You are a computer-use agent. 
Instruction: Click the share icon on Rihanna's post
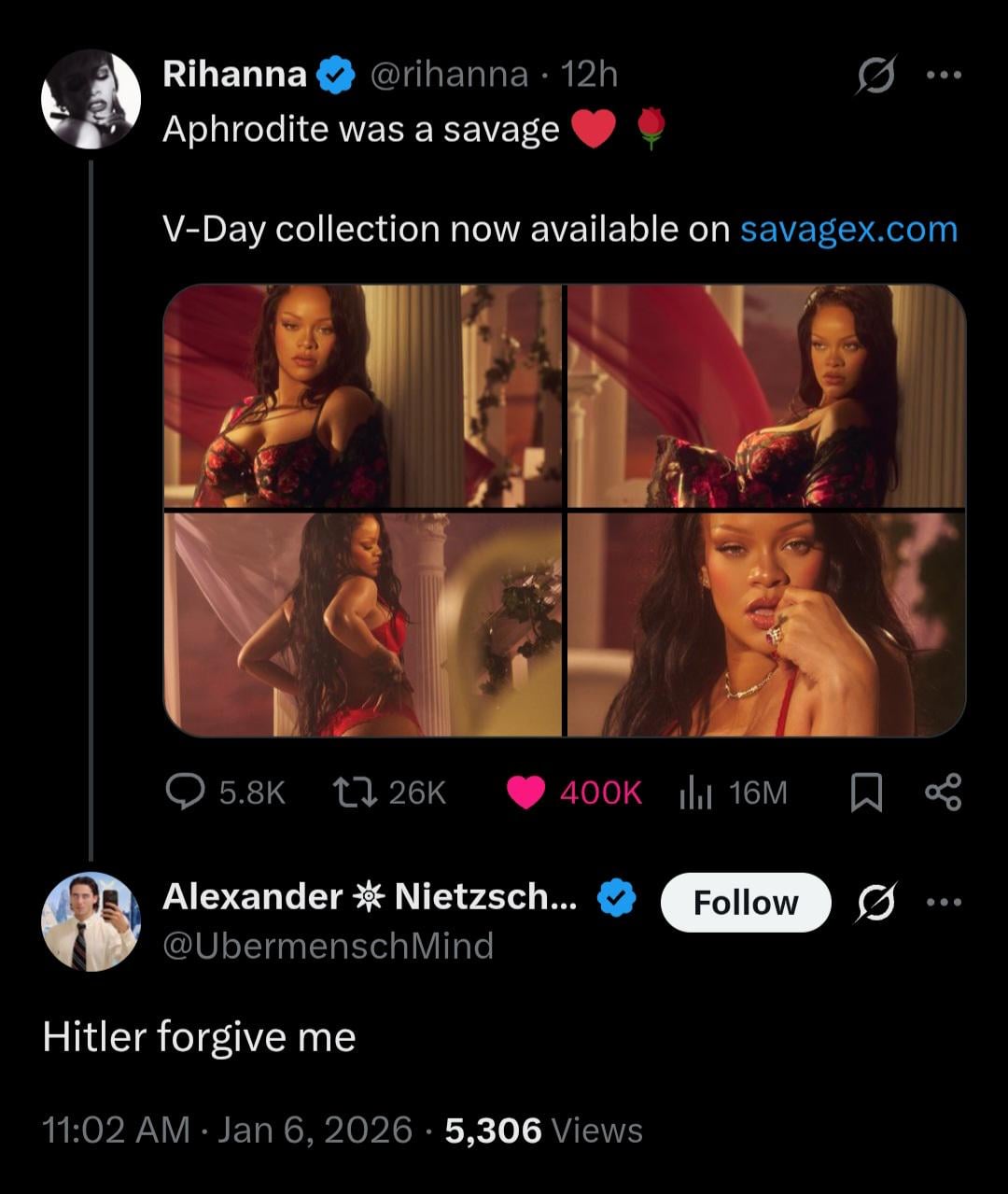point(943,792)
